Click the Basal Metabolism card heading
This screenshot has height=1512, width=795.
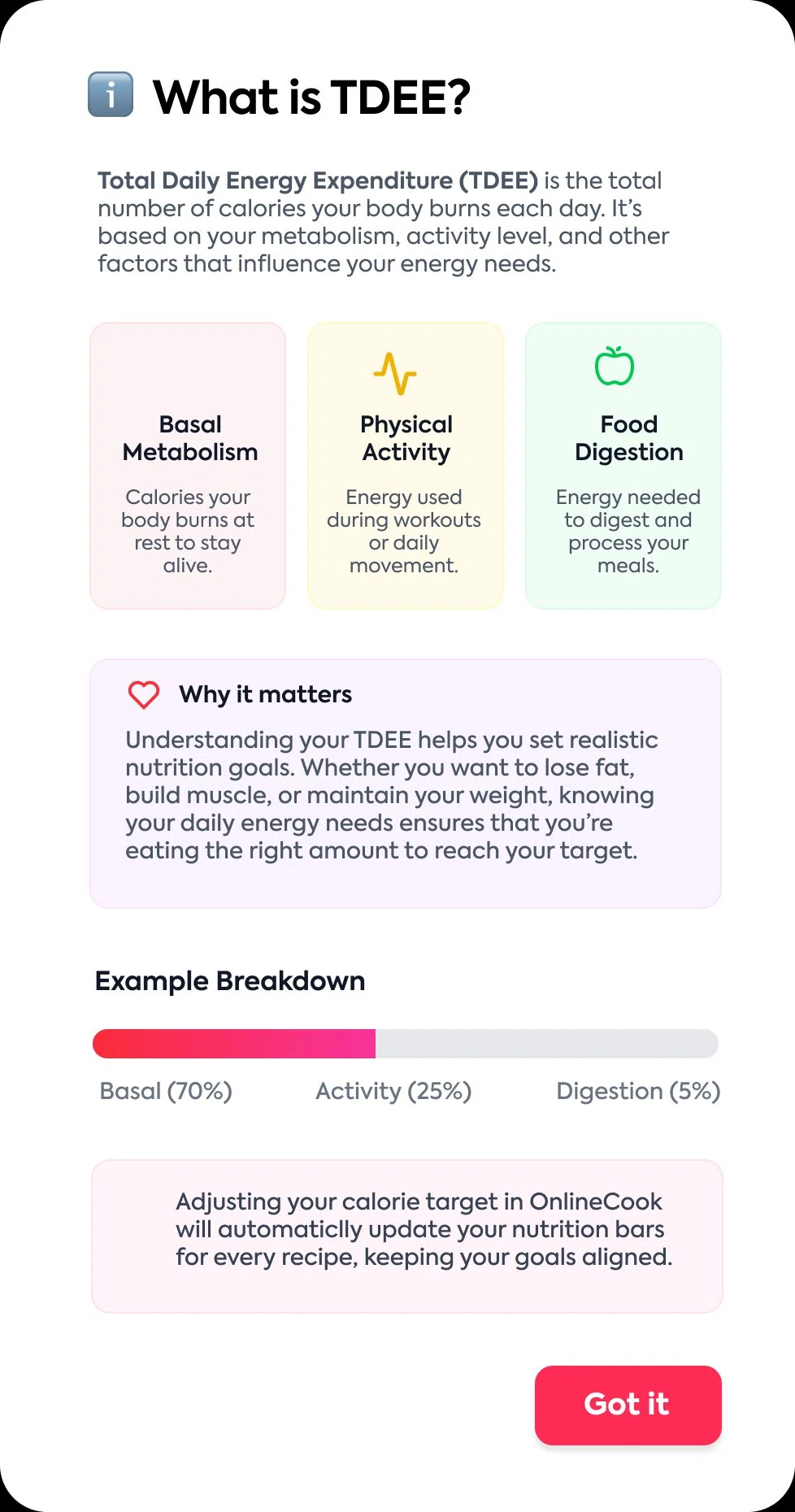coord(190,438)
